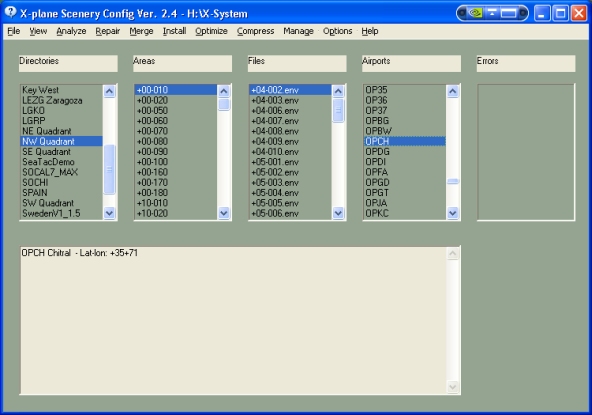
Task: Select airport OPBW
Action: (405, 131)
